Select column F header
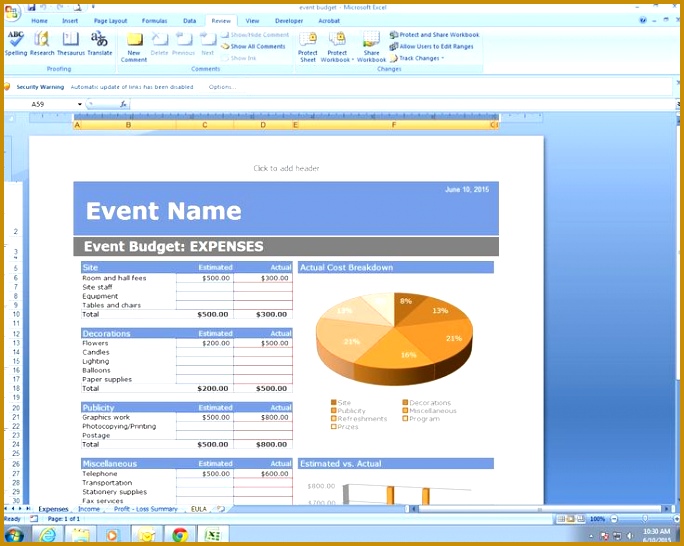 click(x=393, y=125)
